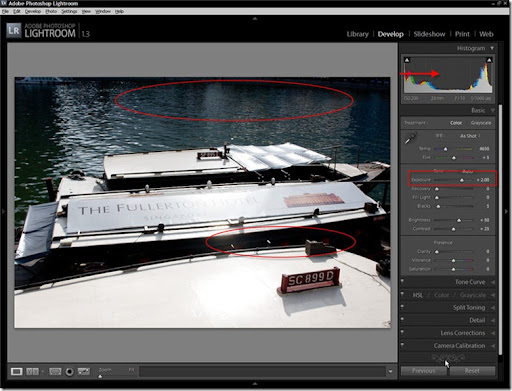Click the Reset button

pos(472,371)
